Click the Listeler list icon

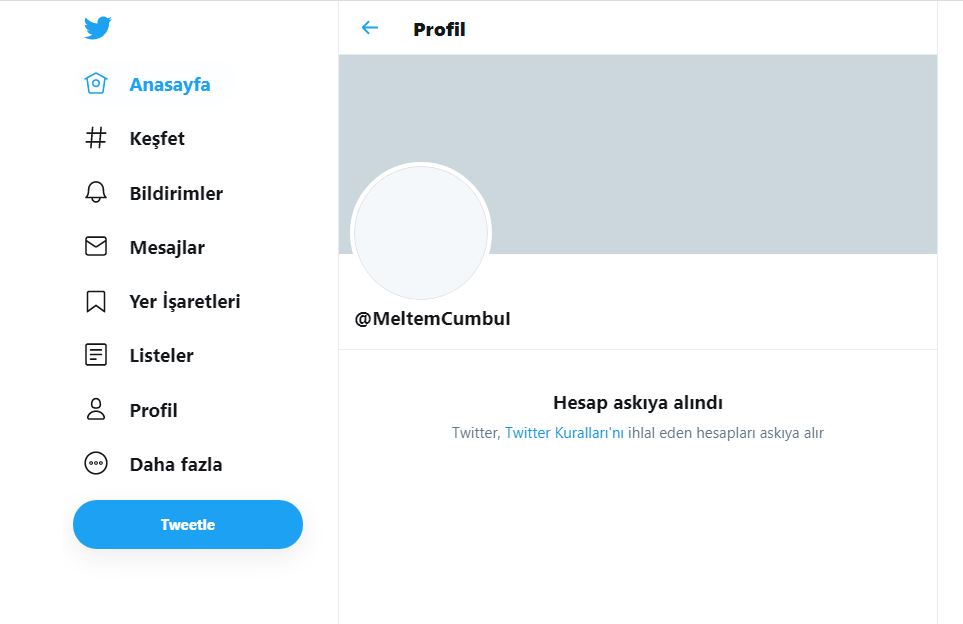coord(96,355)
